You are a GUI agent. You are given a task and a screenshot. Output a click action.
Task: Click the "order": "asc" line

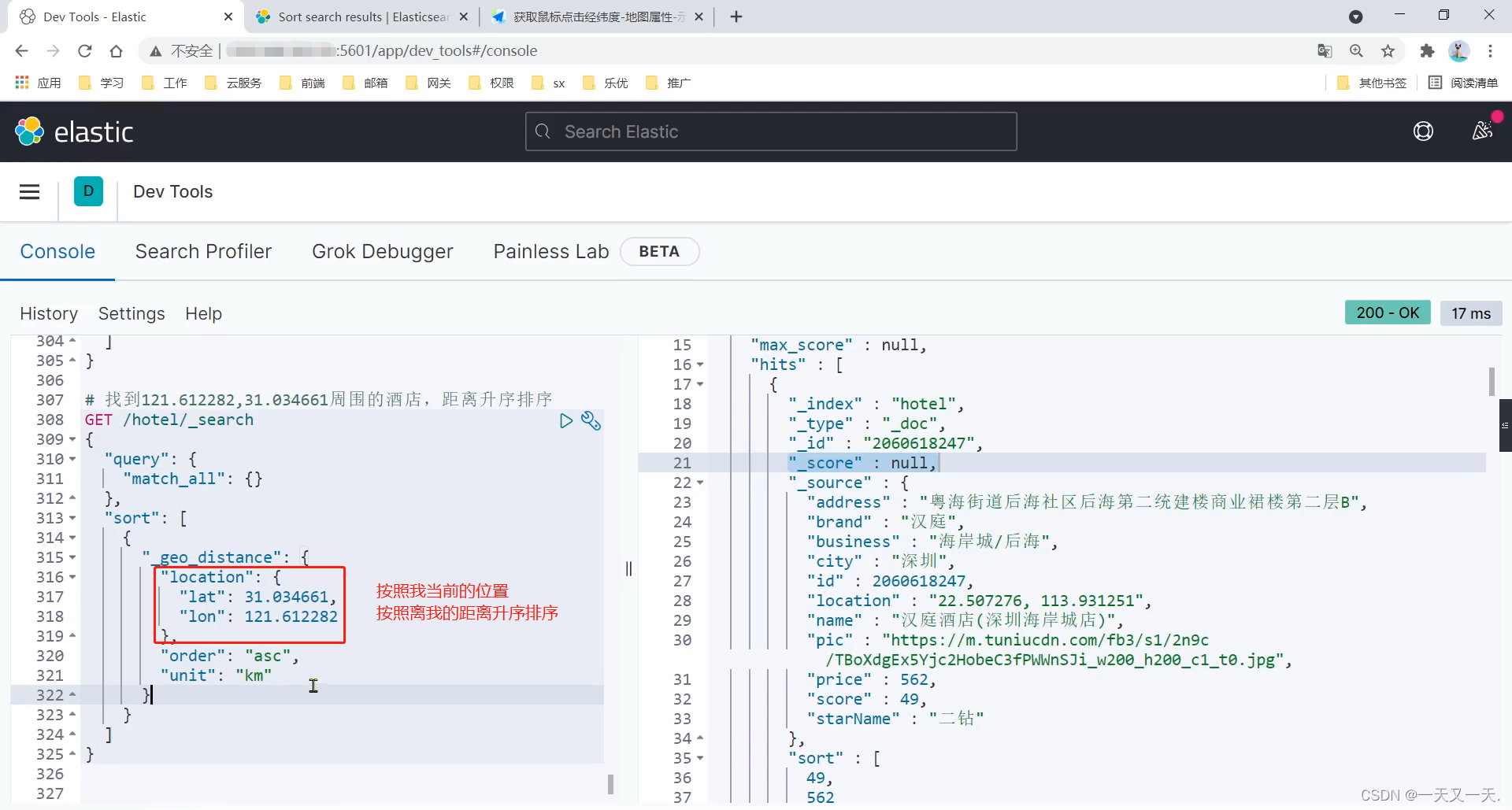tap(229, 656)
